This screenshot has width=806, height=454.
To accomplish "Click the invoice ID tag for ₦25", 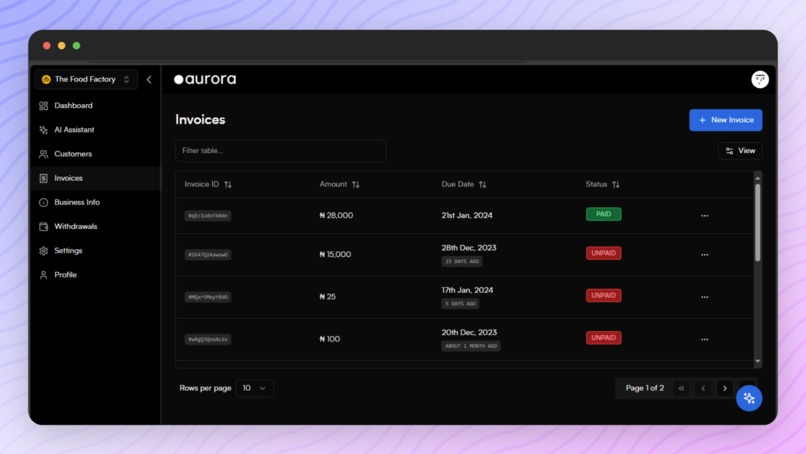I will coord(208,297).
